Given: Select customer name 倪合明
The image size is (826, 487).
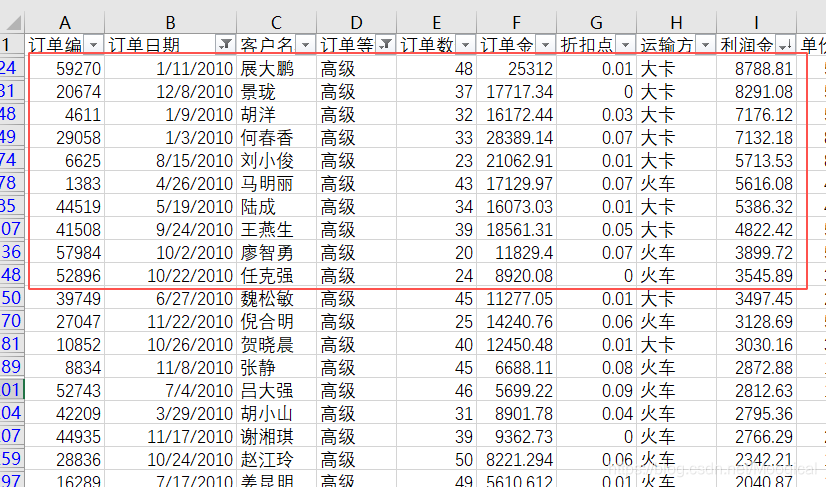Looking at the screenshot, I should [267, 322].
